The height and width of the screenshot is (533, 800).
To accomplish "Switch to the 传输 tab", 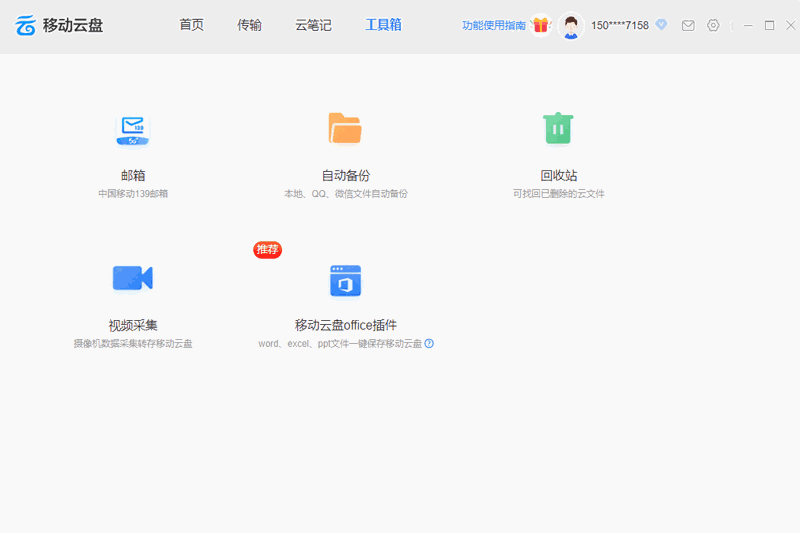I will coord(249,25).
